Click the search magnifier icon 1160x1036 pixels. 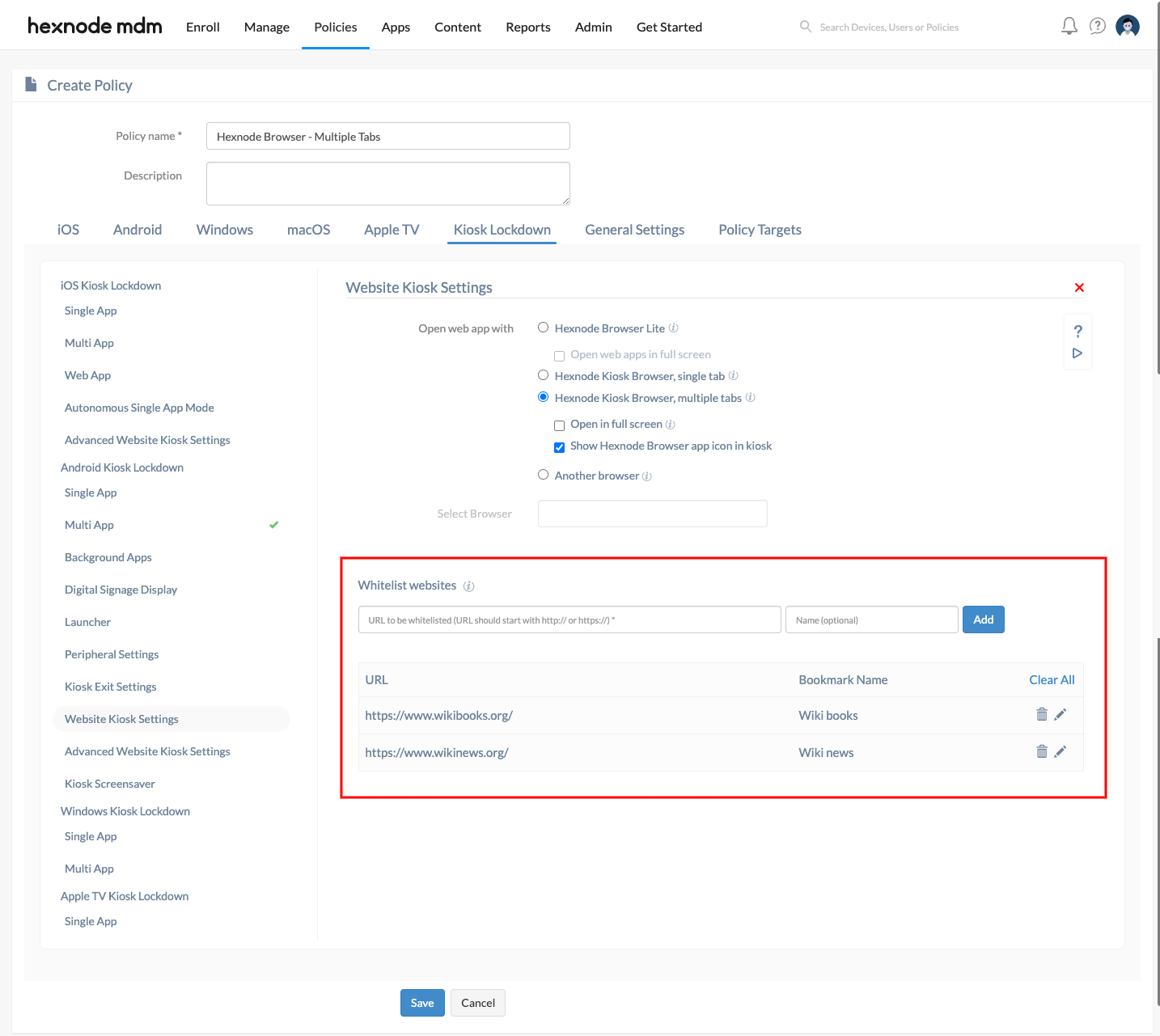(x=806, y=27)
